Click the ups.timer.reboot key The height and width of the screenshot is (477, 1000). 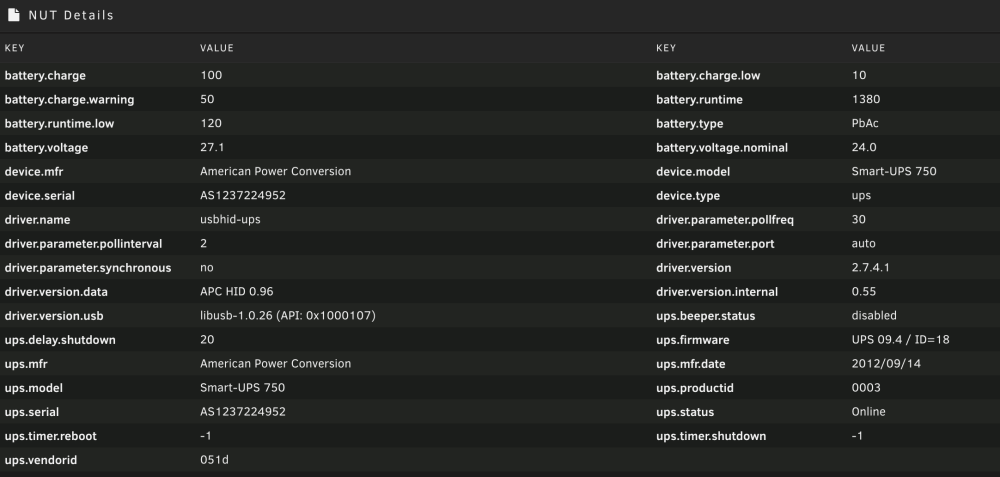pyautogui.click(x=50, y=436)
